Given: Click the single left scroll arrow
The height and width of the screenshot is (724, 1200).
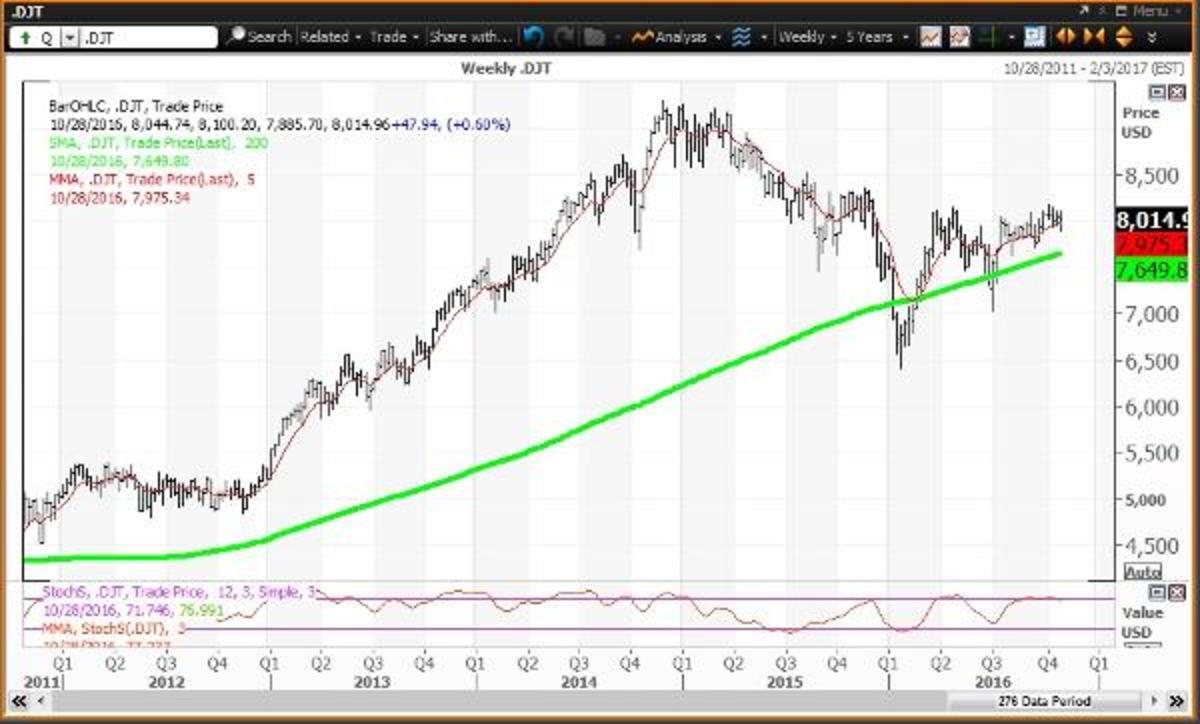Looking at the screenshot, I should click(x=43, y=702).
